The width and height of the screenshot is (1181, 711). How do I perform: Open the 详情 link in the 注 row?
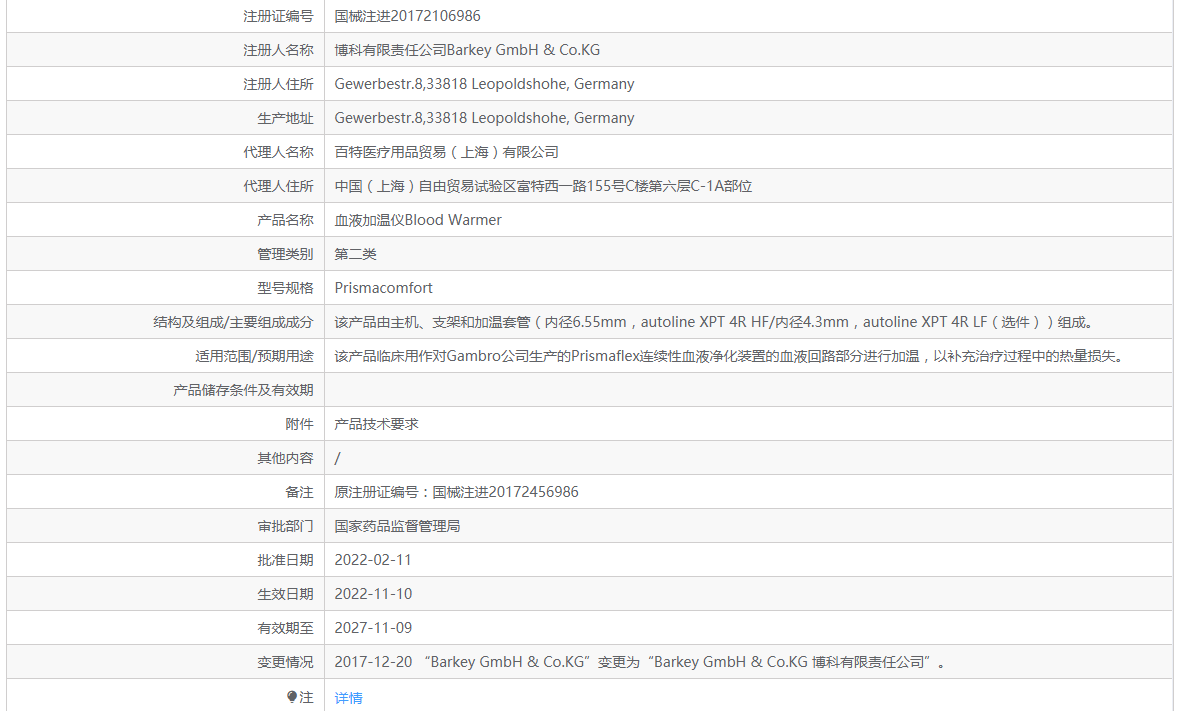pyautogui.click(x=348, y=698)
